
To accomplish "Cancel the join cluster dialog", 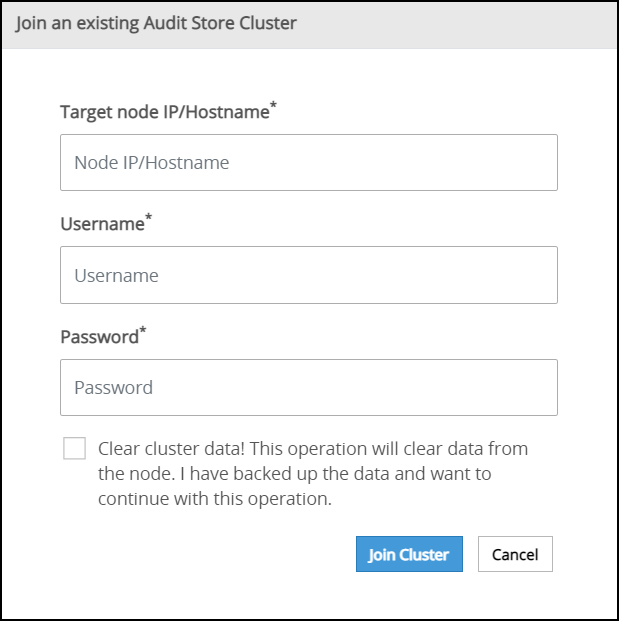I will click(515, 554).
